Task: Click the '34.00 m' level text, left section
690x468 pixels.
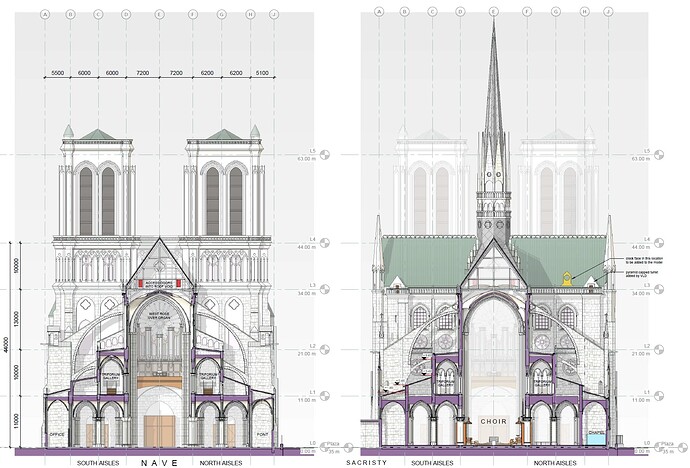Action: pos(307,293)
